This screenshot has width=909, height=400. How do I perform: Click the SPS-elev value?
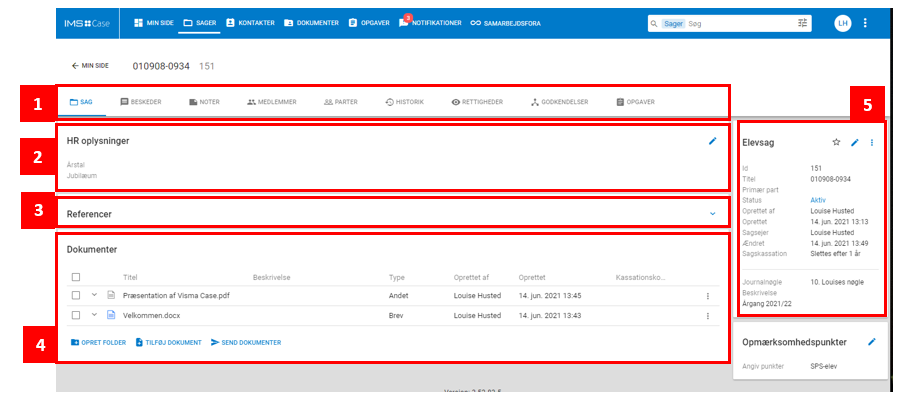824,367
